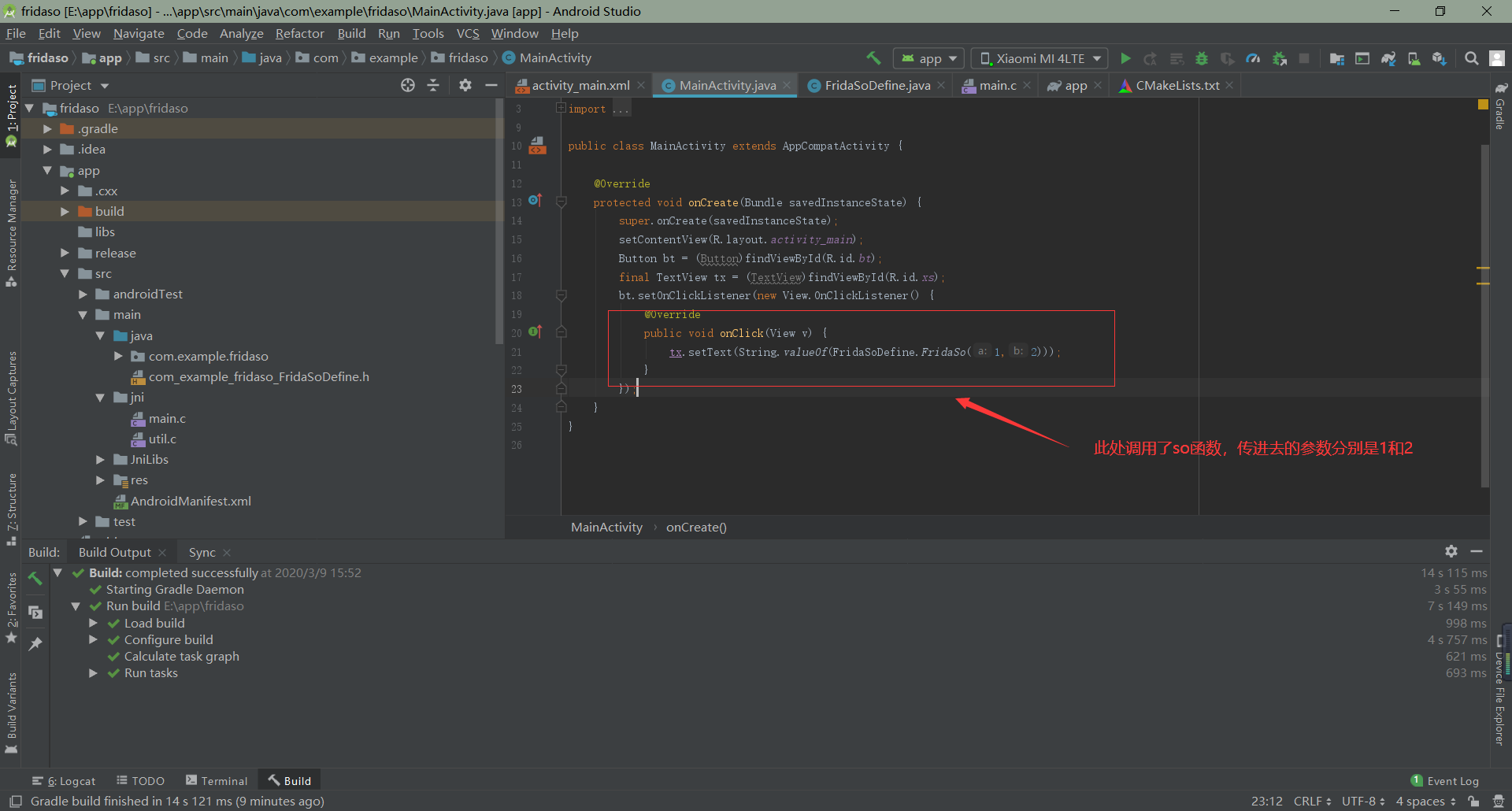Viewport: 1512px width, 811px height.
Task: Switch to the FridaSoDefine.java tab
Action: coord(876,85)
